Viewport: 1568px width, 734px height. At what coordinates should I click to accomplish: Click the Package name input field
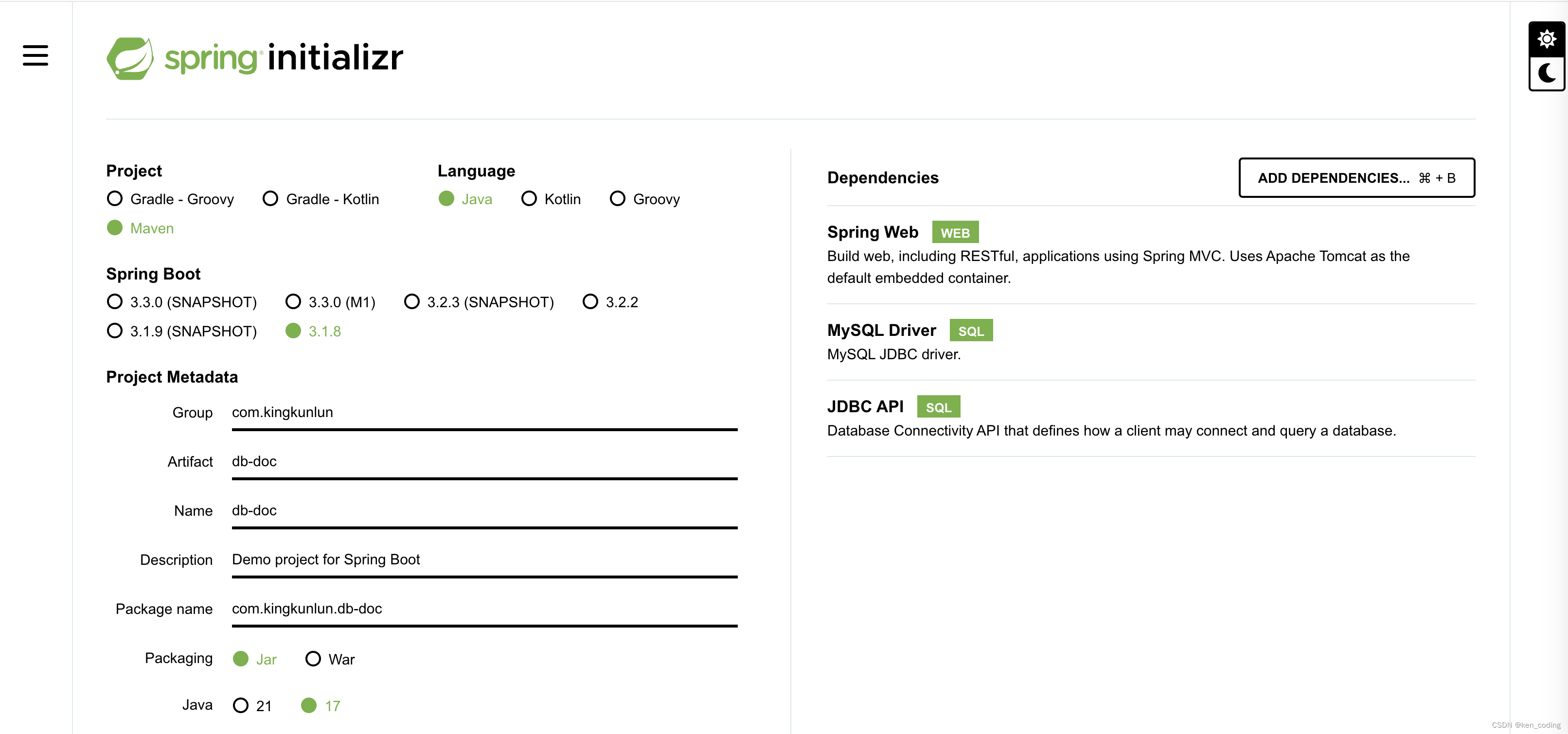[484, 610]
